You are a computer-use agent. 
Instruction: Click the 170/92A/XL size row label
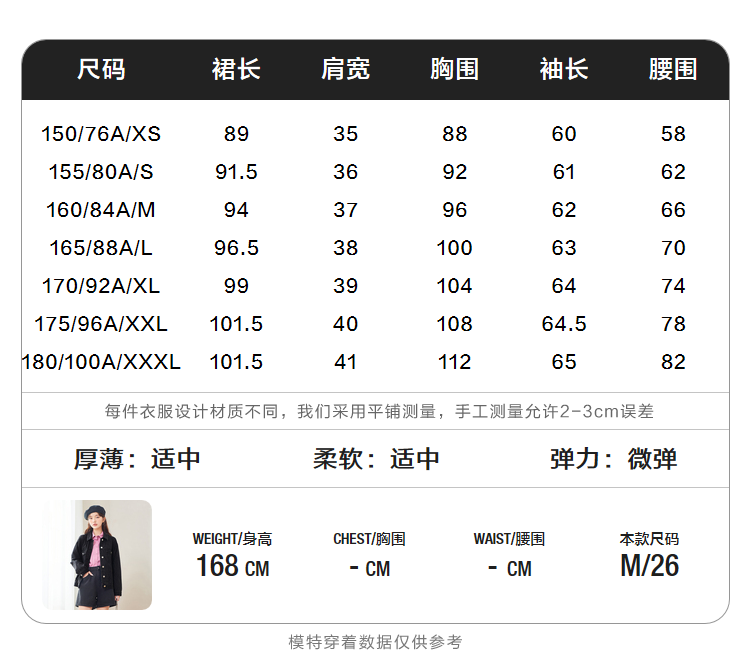point(101,286)
